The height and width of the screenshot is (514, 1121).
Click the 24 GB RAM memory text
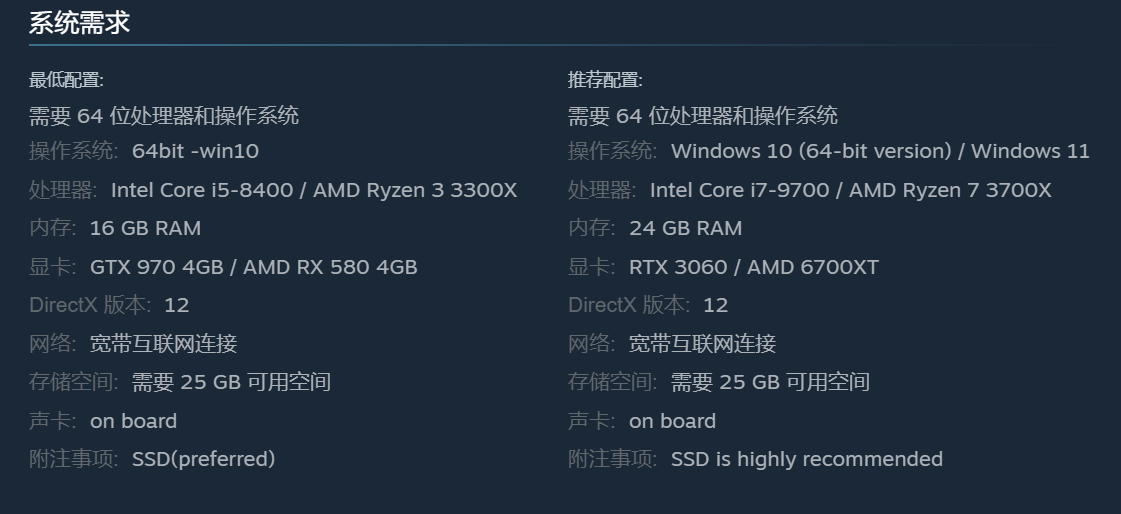pyautogui.click(x=685, y=228)
